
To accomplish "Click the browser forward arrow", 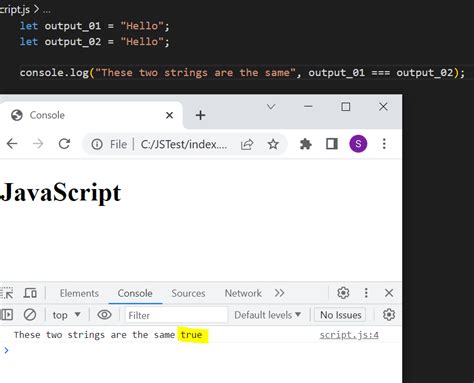I will click(38, 144).
